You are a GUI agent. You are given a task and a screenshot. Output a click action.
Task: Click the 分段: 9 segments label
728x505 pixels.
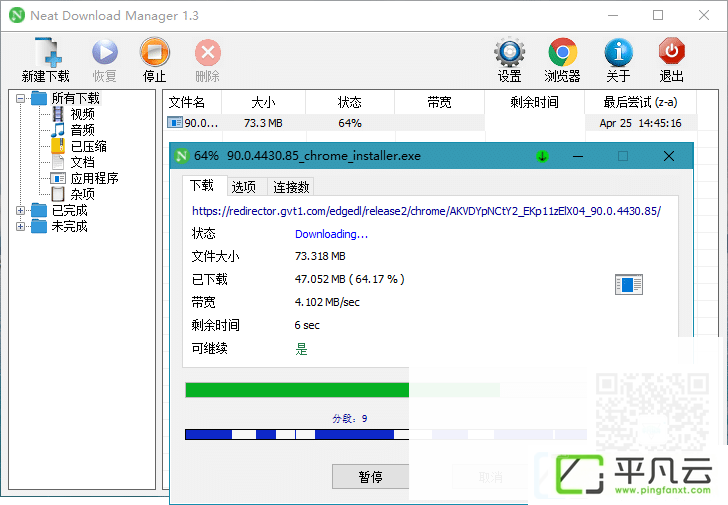(350, 419)
